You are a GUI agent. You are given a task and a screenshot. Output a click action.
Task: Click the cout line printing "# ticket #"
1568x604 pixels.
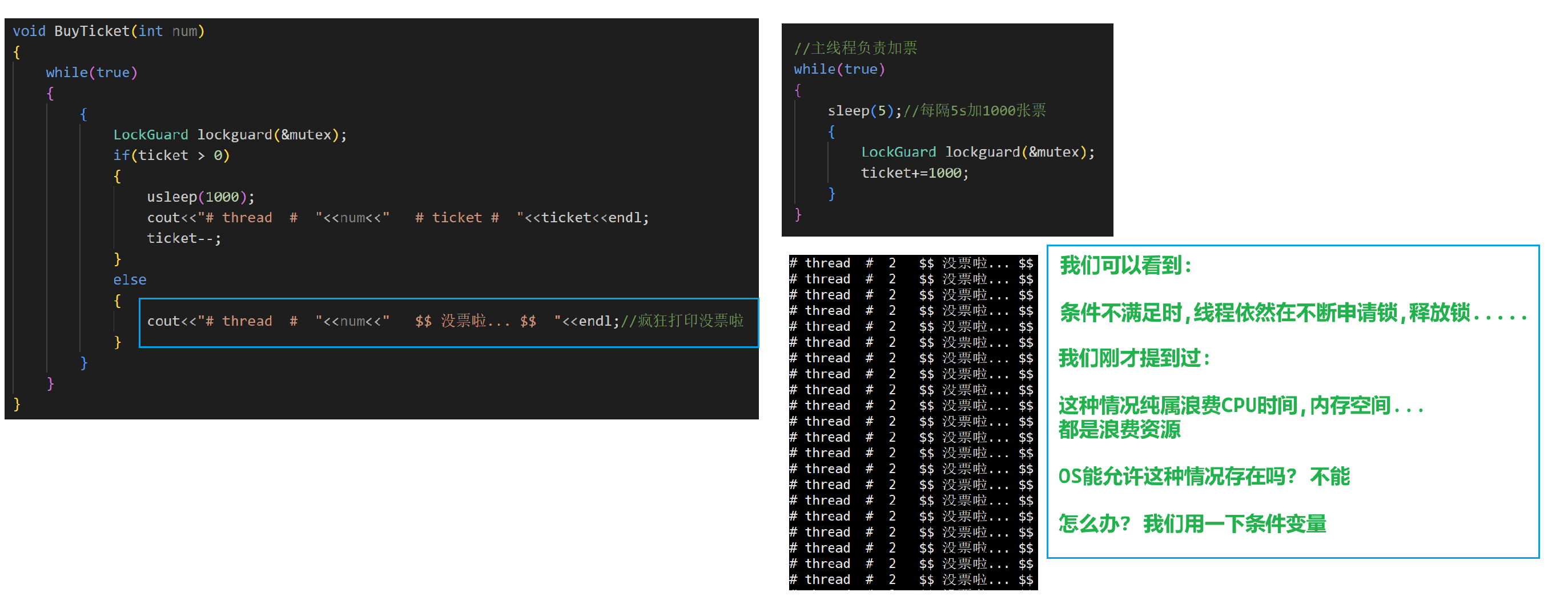(x=398, y=217)
